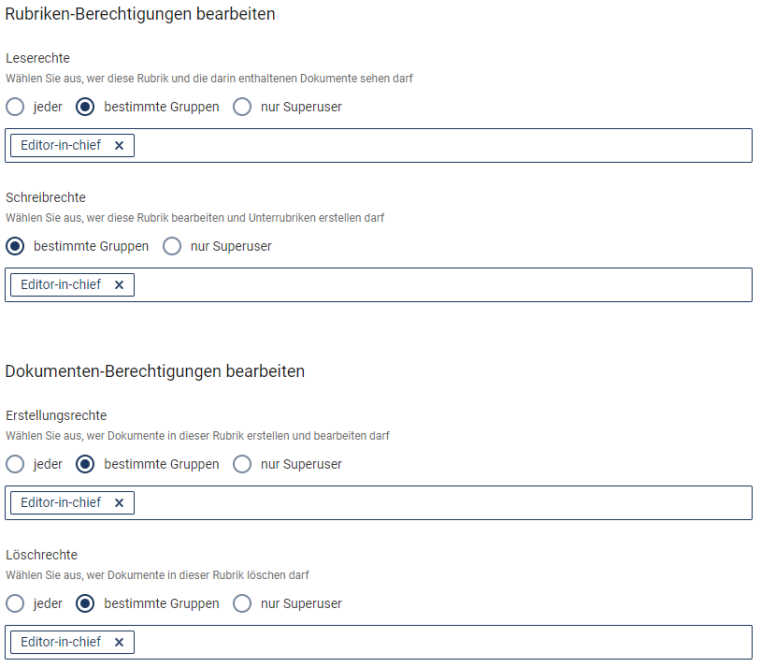Remove Editor-in-chief tag from Schreibrechte

[119, 285]
